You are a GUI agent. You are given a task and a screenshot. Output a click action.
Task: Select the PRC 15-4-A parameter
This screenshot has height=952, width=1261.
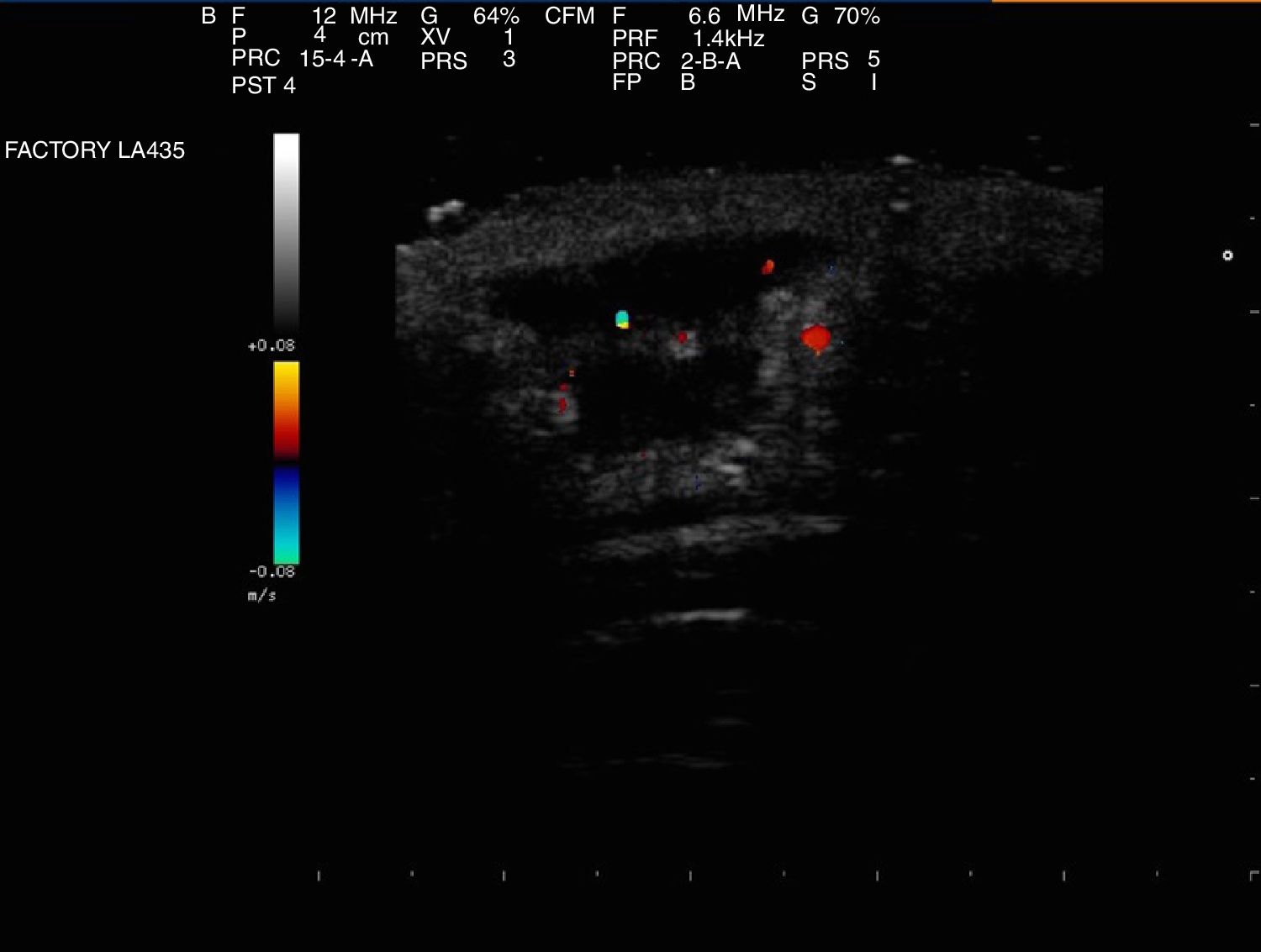coord(335,59)
